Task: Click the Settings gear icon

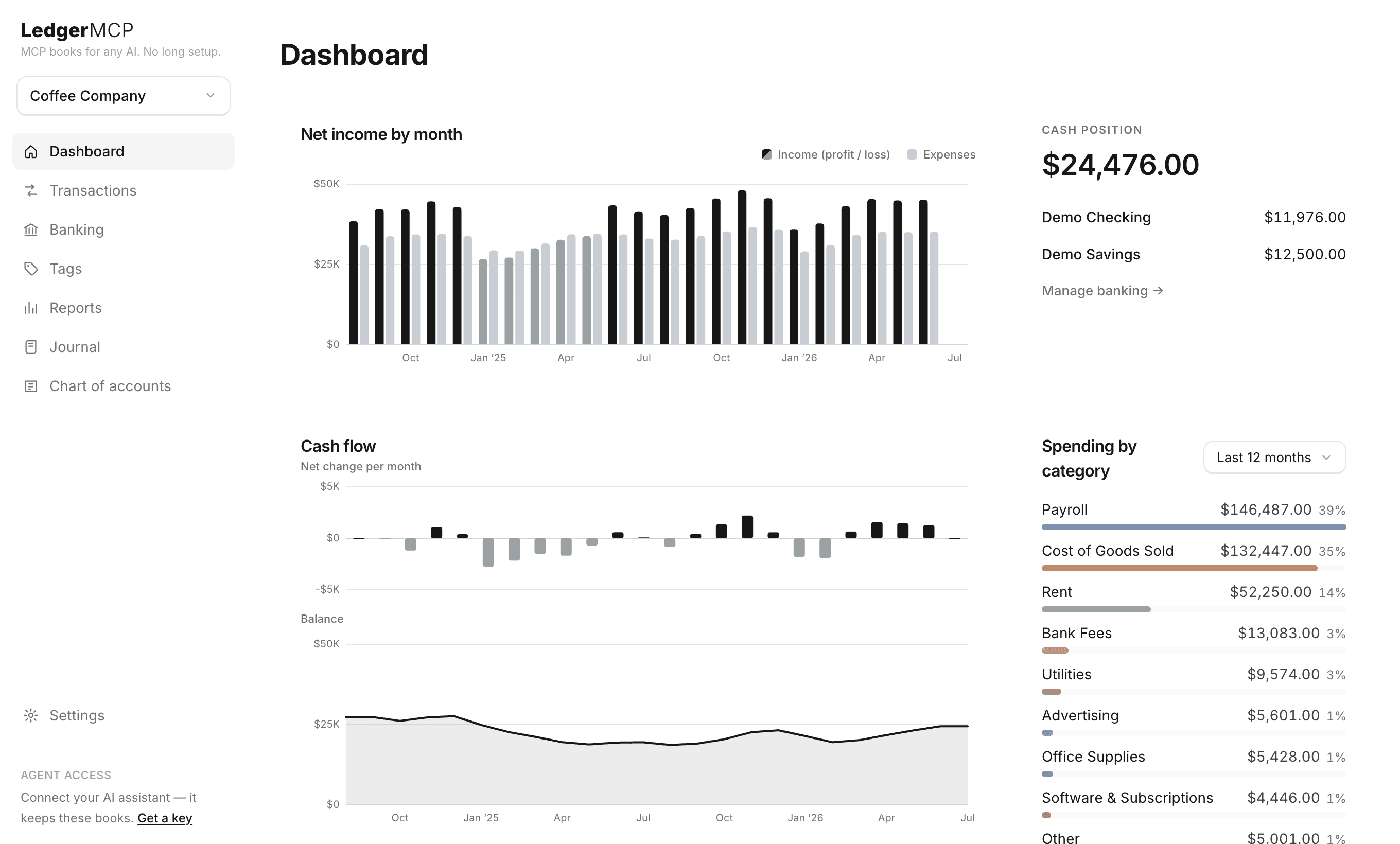Action: 31,716
